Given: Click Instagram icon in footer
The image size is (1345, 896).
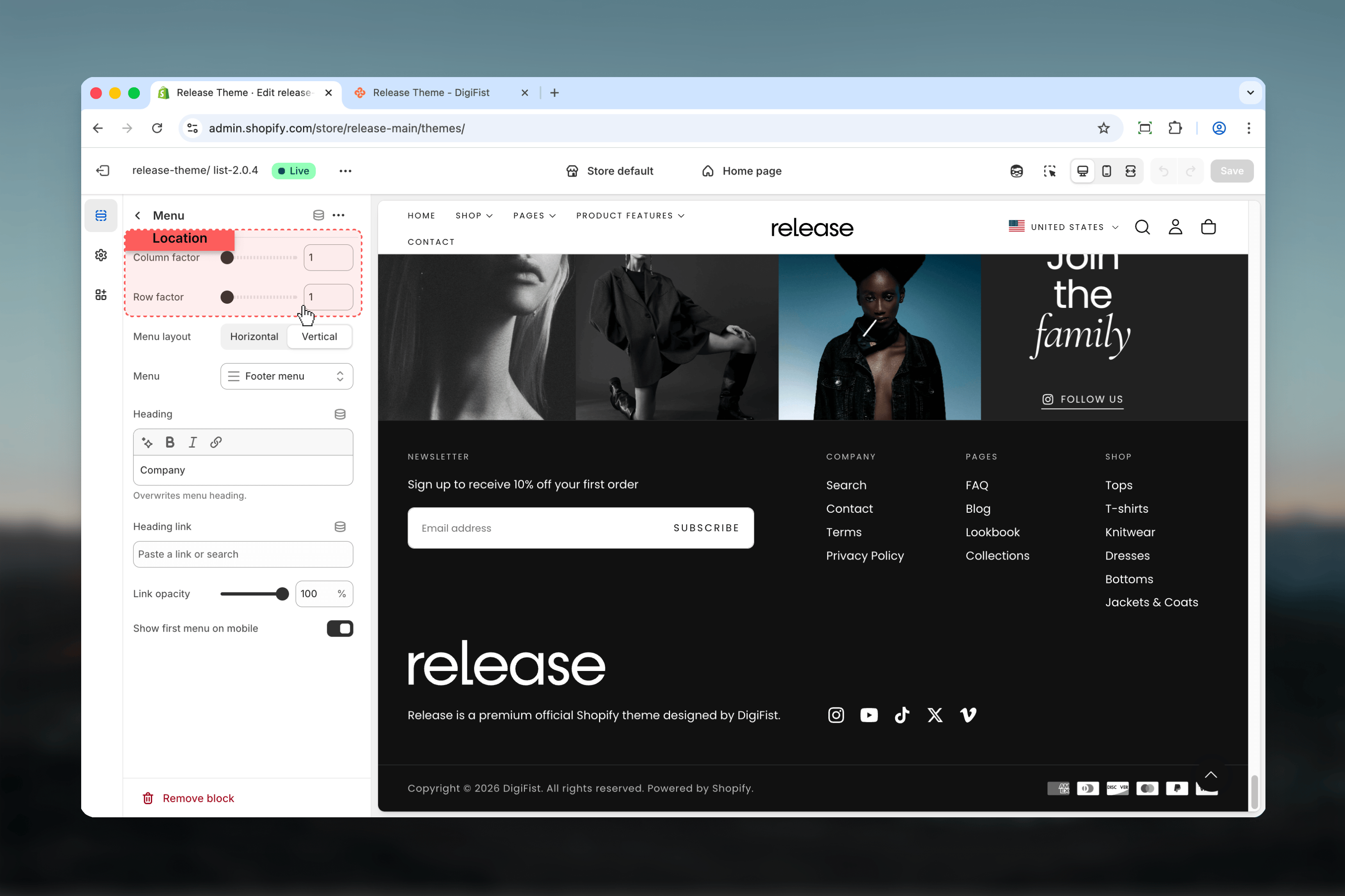Looking at the screenshot, I should [836, 715].
